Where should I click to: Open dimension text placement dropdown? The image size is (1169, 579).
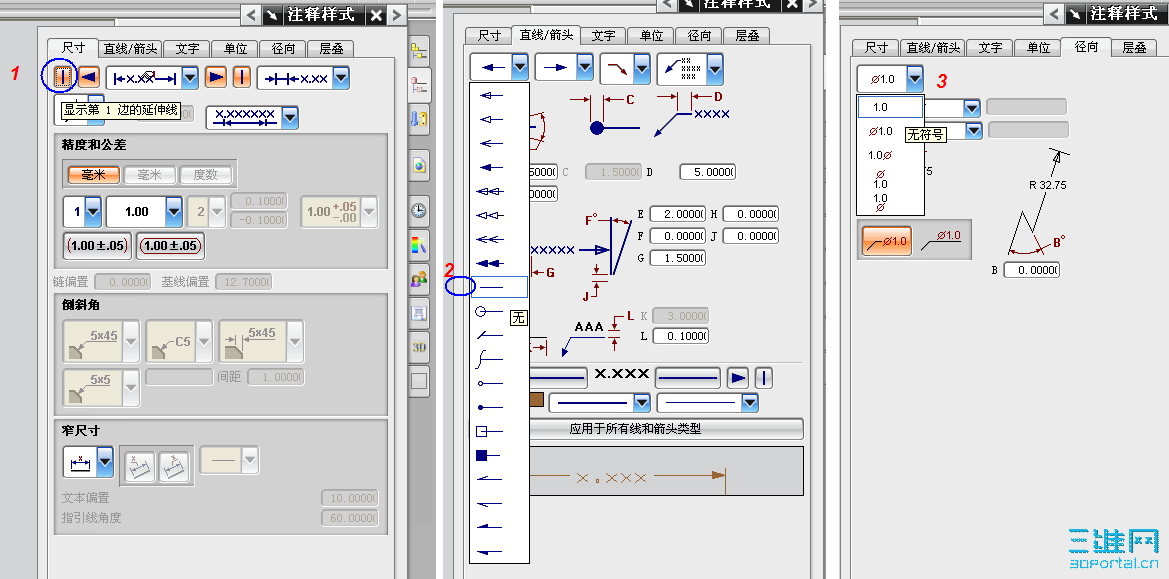tap(190, 77)
